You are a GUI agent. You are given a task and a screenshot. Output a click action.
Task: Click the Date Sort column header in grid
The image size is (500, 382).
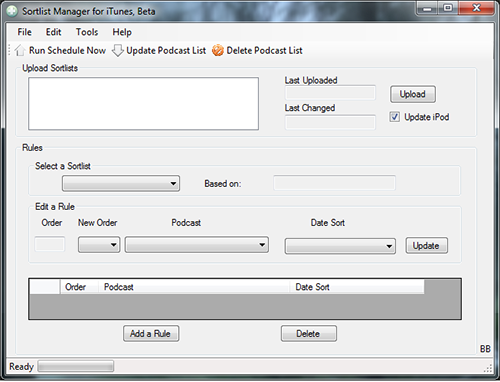pyautogui.click(x=357, y=287)
